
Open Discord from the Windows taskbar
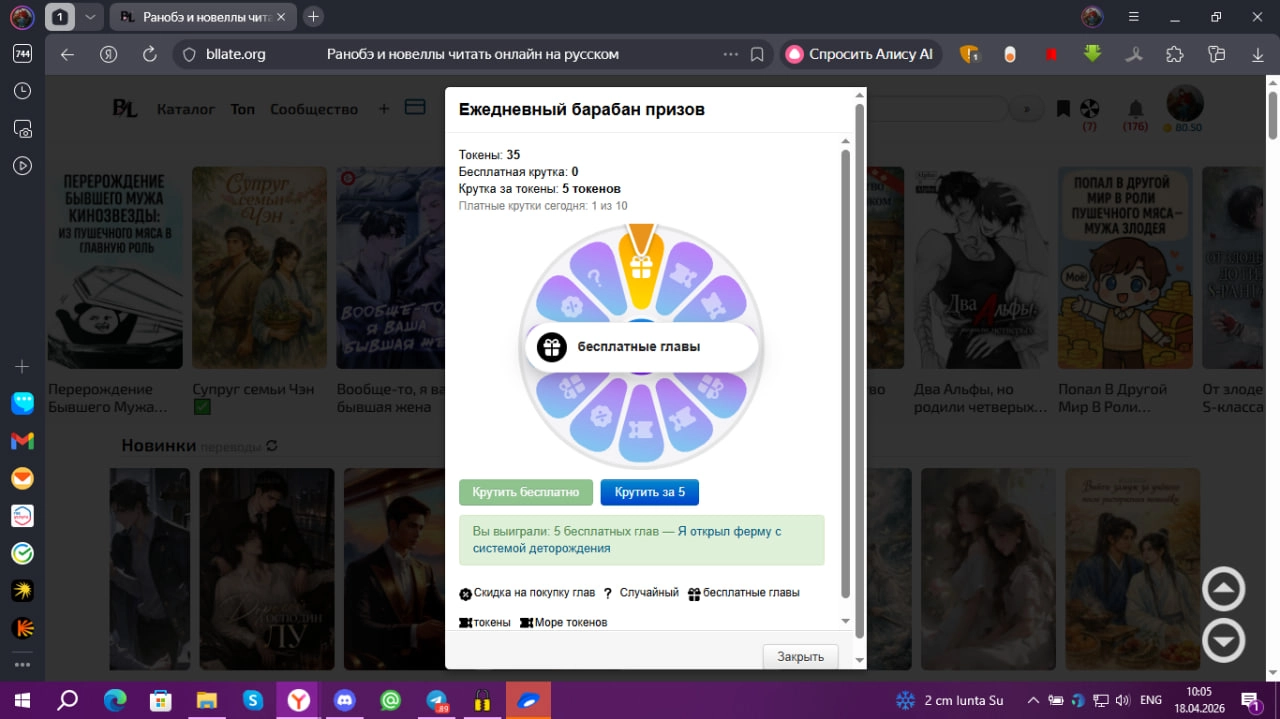point(345,700)
